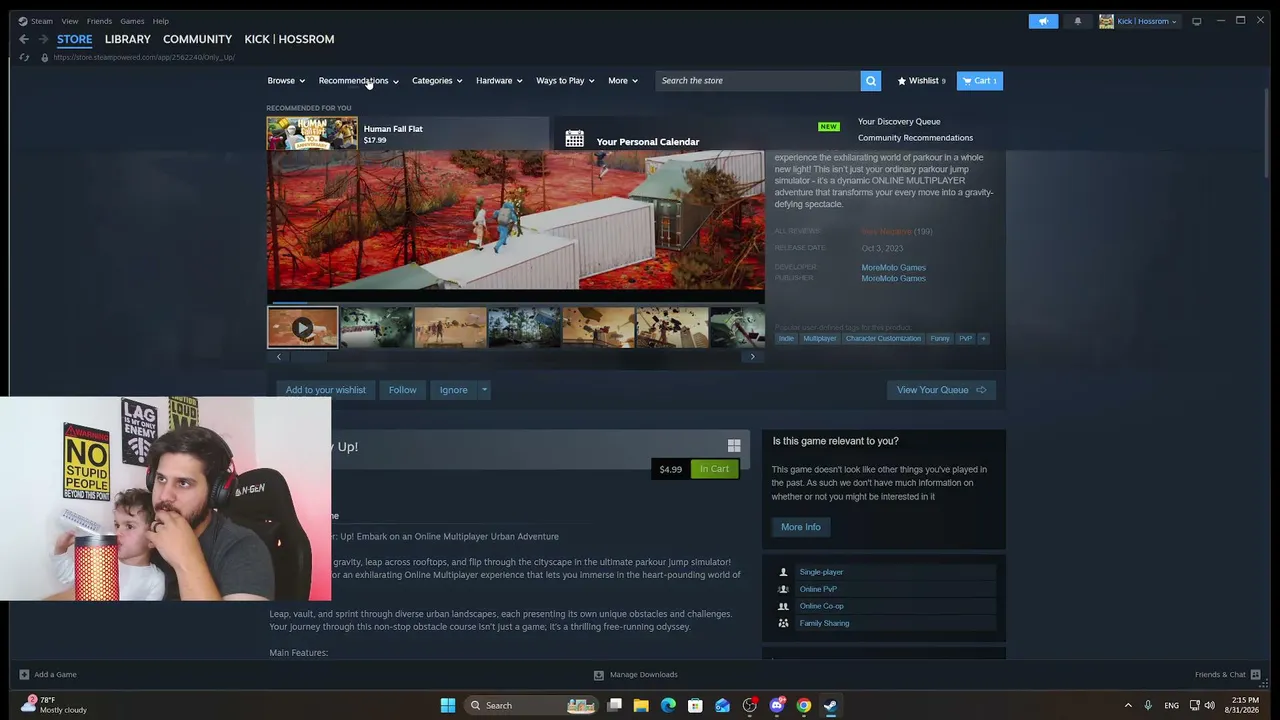Open the notifications bell

tap(1077, 21)
